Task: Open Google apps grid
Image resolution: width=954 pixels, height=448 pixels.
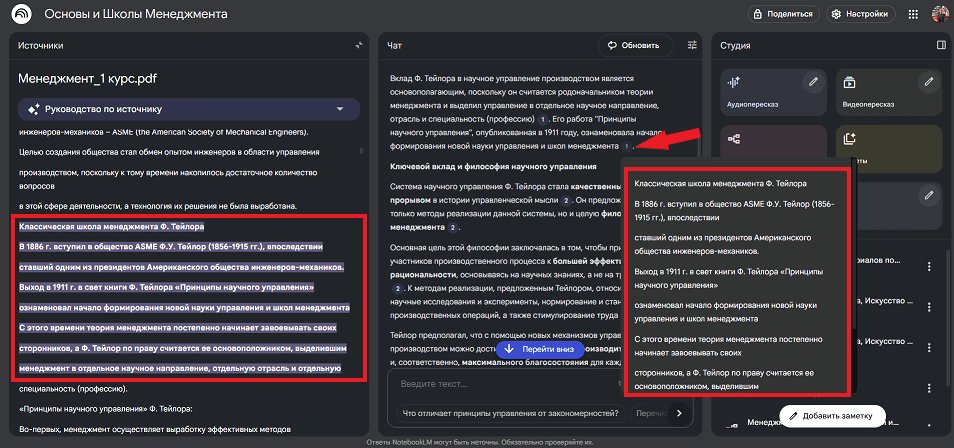Action: (x=912, y=14)
